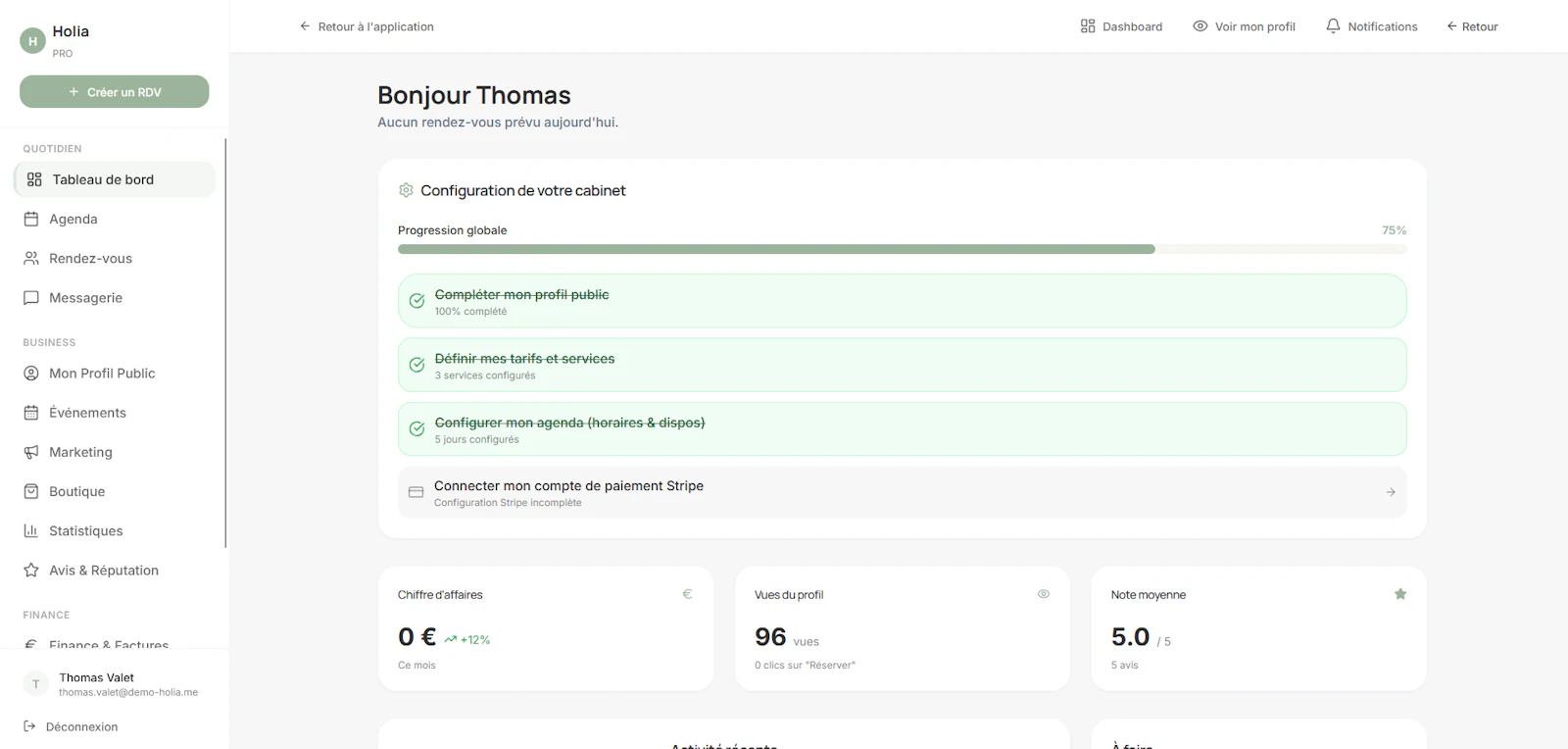Click the Mon Profil Public user icon
Image resolution: width=1568 pixels, height=749 pixels.
[31, 374]
